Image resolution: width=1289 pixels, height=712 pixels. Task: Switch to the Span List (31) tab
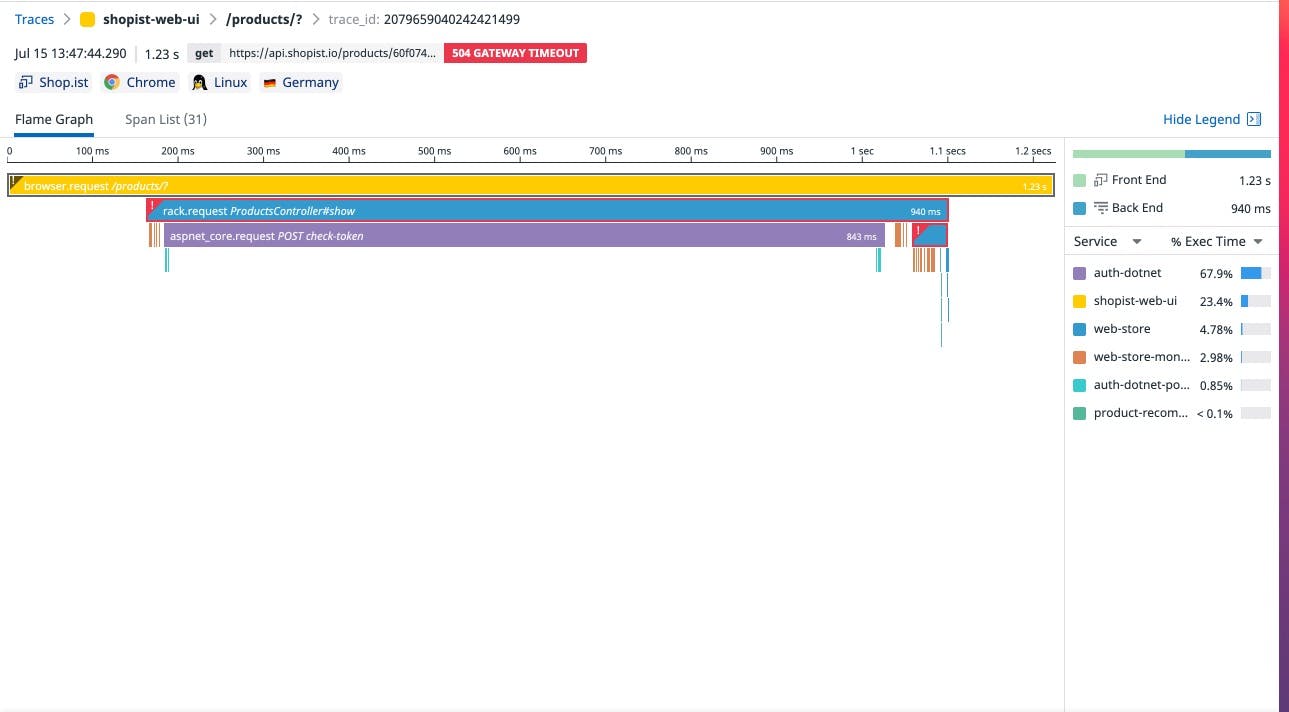[165, 119]
